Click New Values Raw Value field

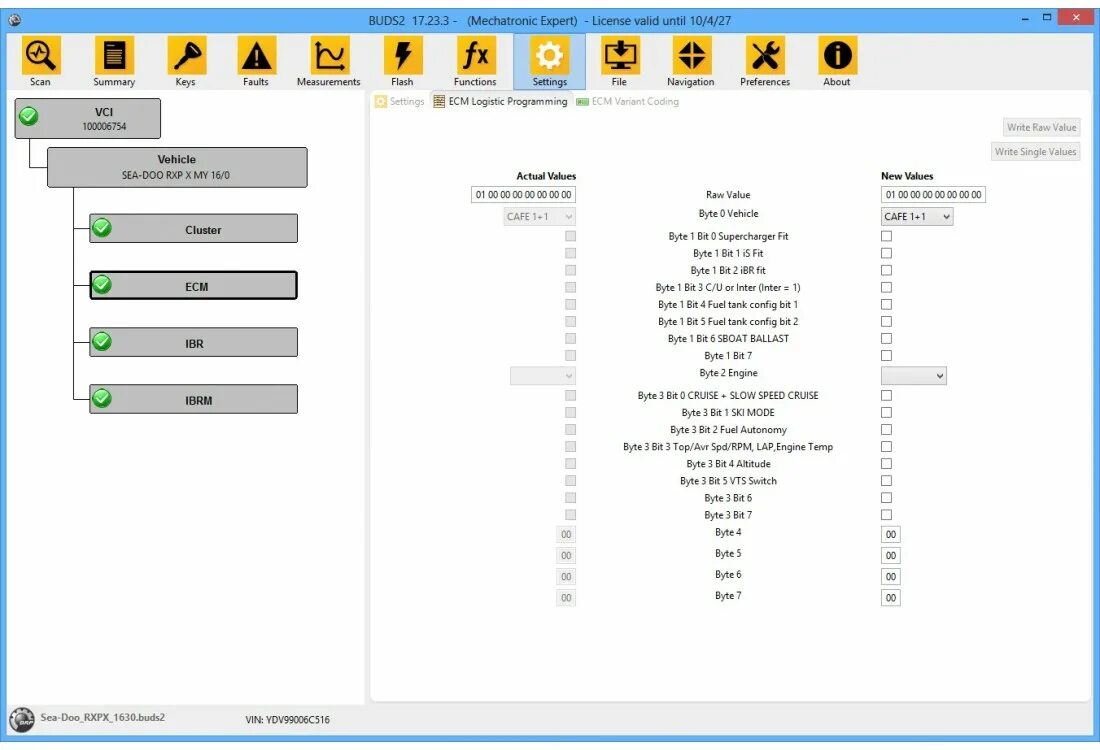coord(933,194)
